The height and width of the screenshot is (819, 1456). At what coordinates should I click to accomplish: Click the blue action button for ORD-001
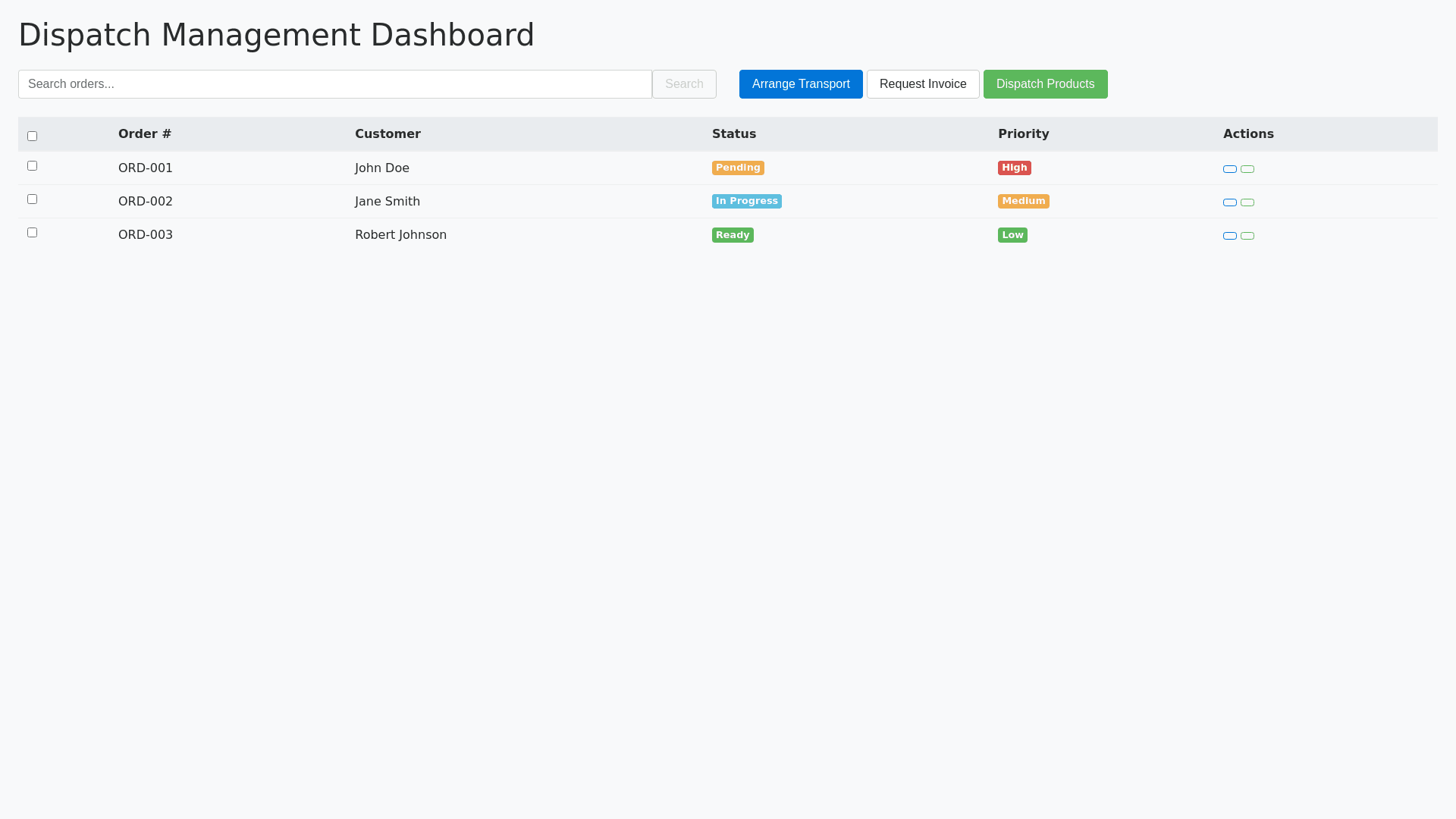tap(1230, 169)
